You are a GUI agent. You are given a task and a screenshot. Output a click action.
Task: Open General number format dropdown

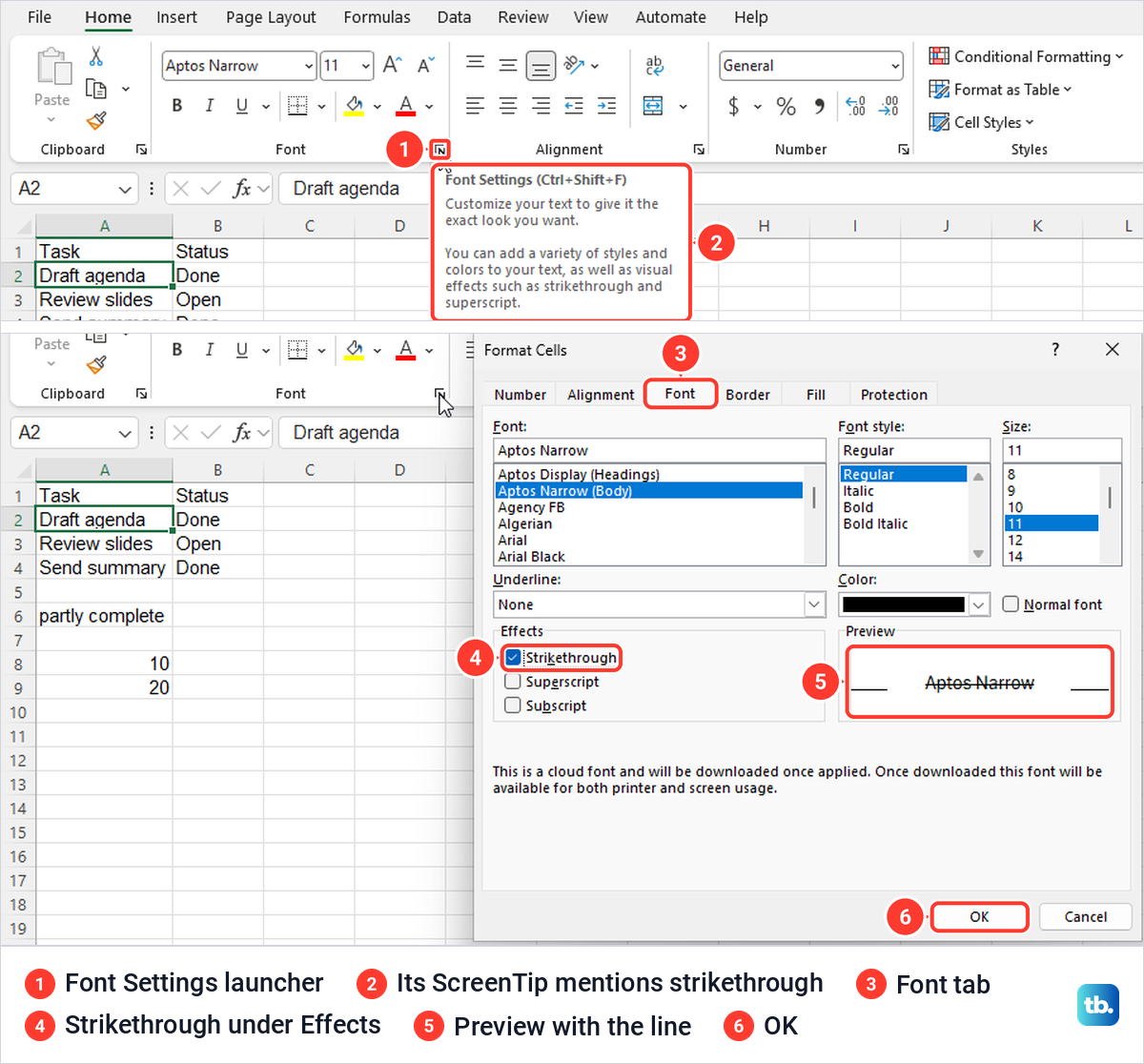click(895, 66)
